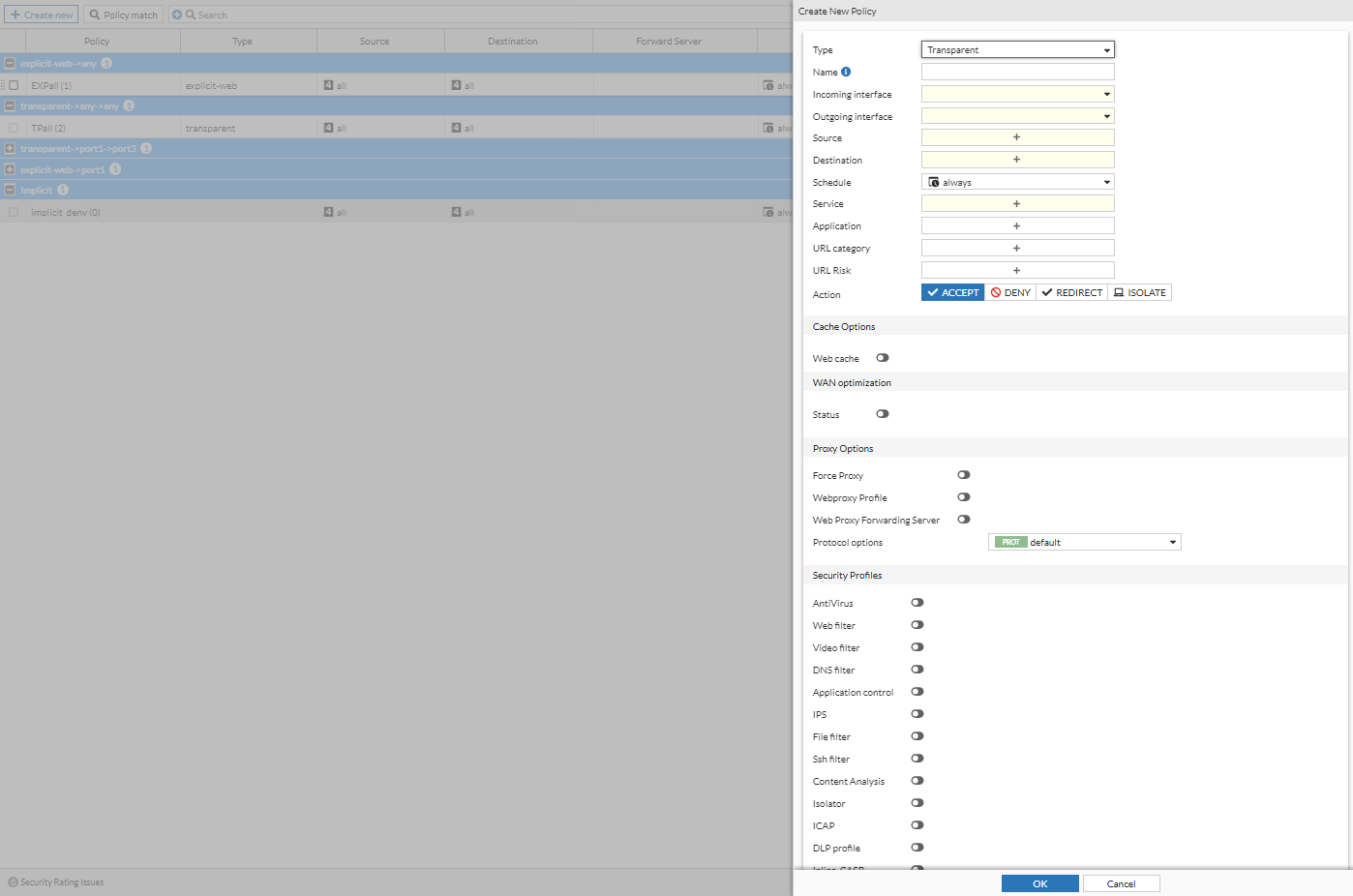Viewport: 1353px width, 896px height.
Task: Open the Outgoing interface dropdown
Action: coord(1017,116)
